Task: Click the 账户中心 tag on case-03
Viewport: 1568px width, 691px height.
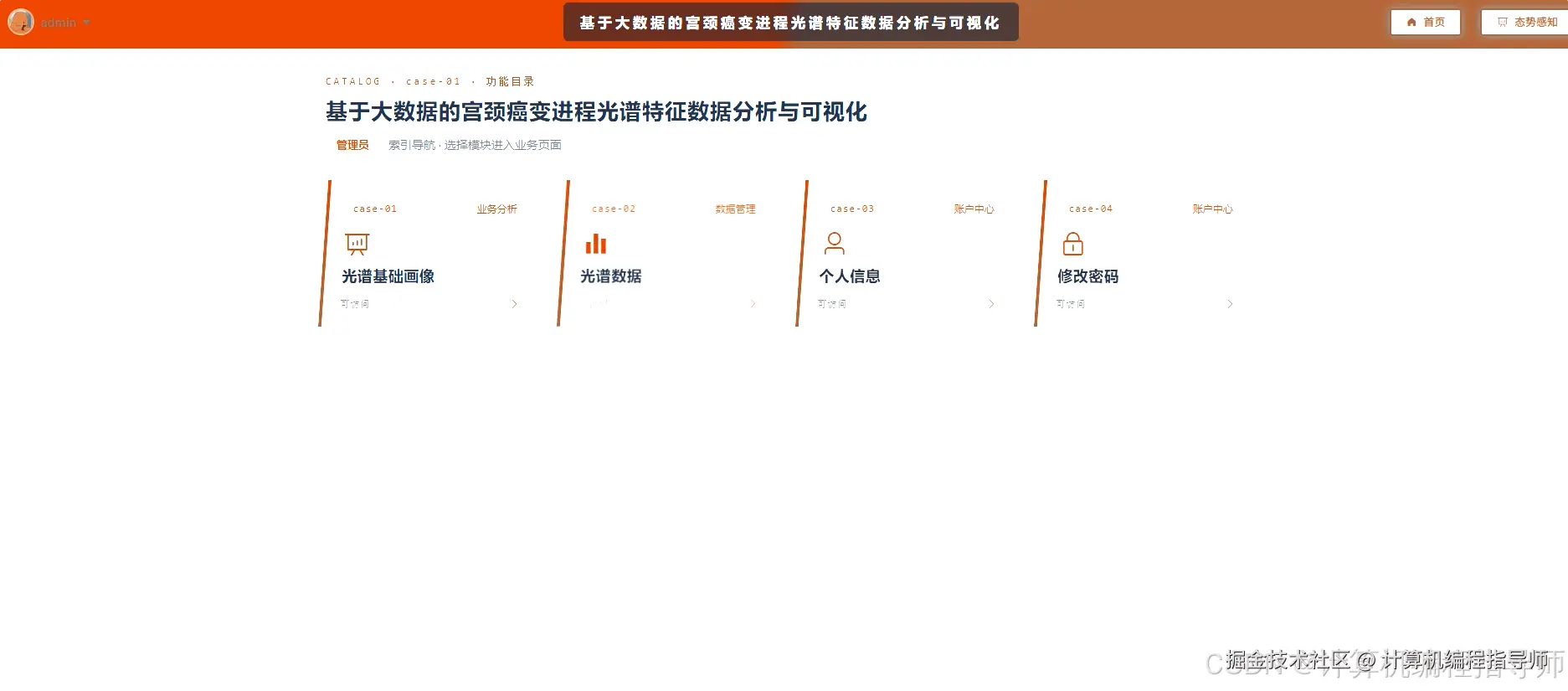Action: tap(974, 209)
